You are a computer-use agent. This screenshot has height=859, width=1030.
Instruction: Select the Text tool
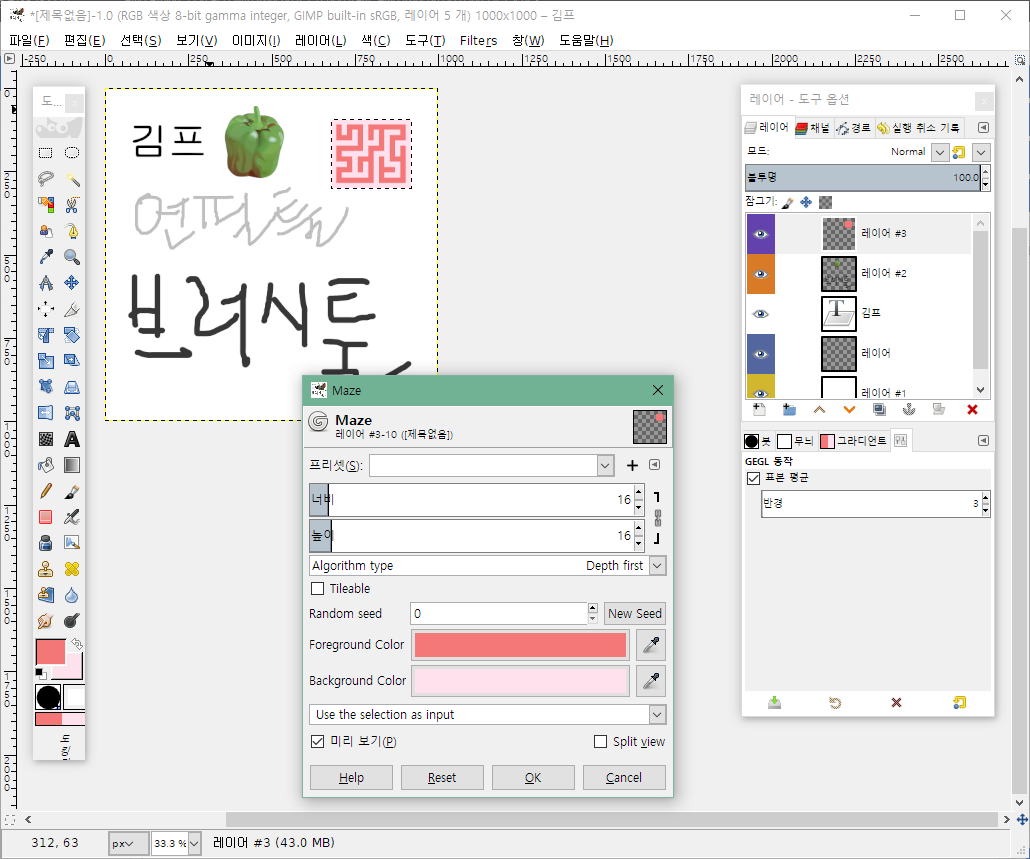click(72, 439)
